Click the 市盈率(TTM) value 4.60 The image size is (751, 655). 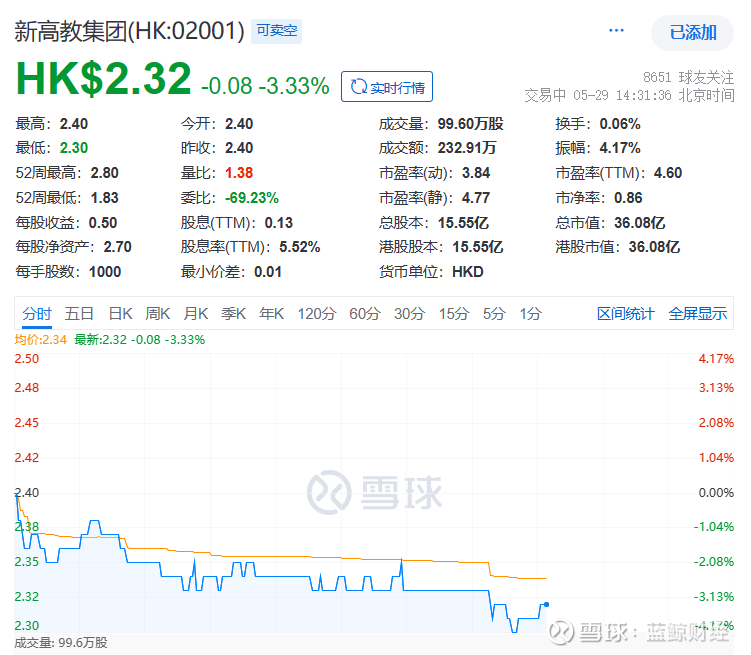668,173
